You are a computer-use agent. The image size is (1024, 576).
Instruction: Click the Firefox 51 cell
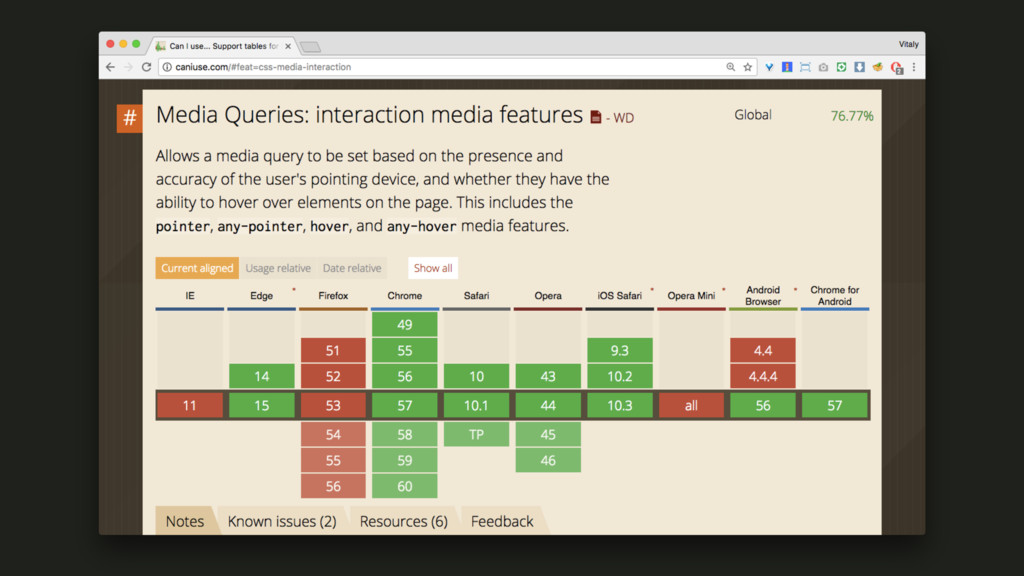(x=333, y=351)
